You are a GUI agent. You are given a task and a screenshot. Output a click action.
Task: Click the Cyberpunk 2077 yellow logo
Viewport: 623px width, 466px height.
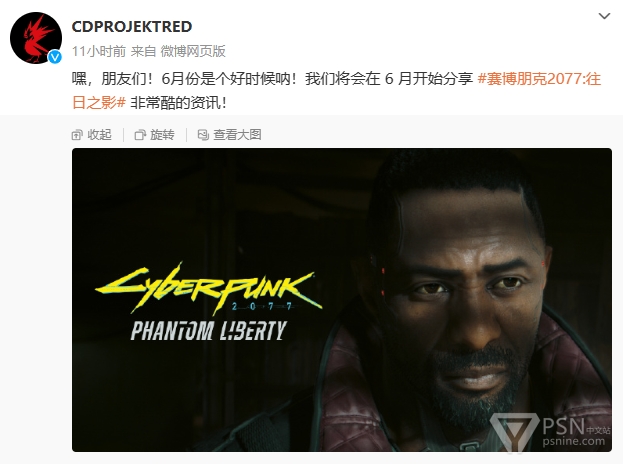(209, 287)
